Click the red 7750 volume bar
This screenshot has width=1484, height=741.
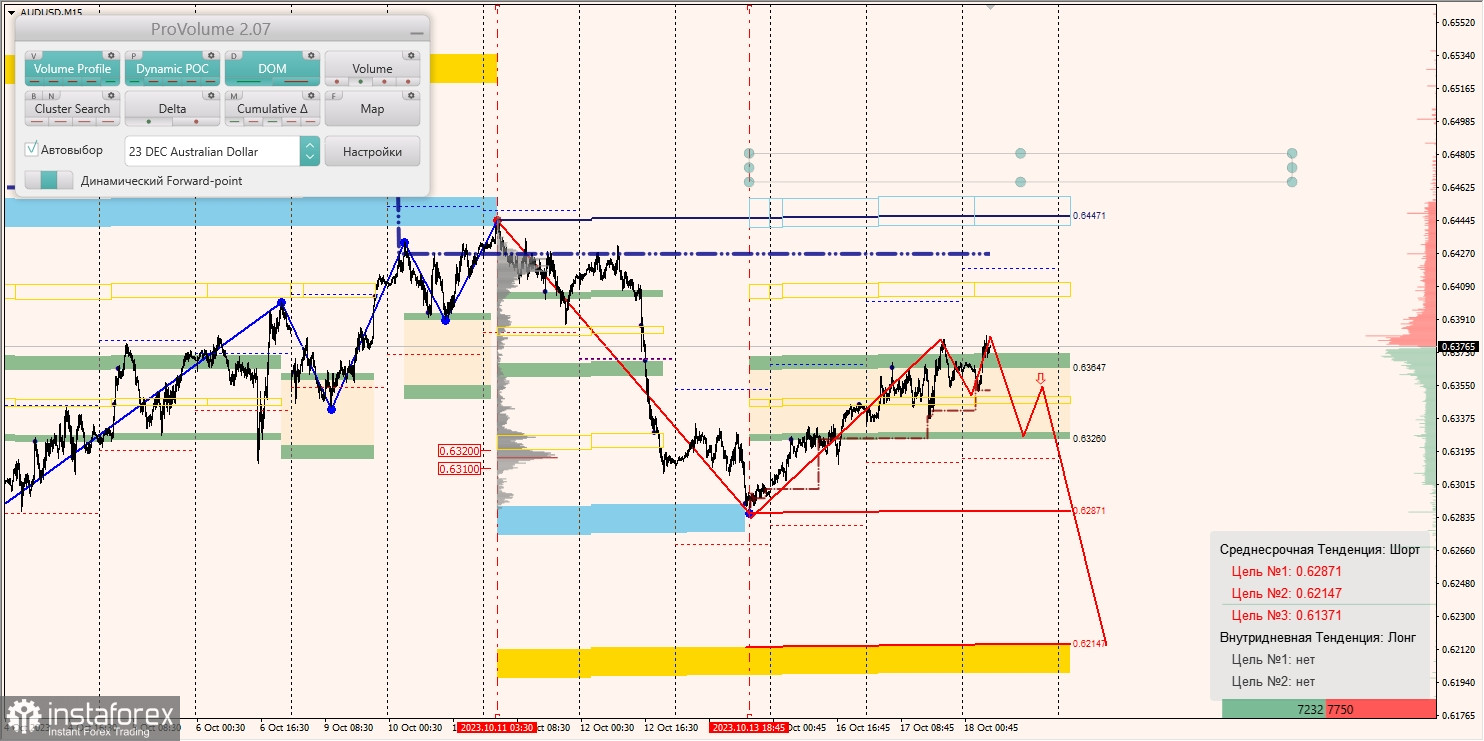point(1381,709)
